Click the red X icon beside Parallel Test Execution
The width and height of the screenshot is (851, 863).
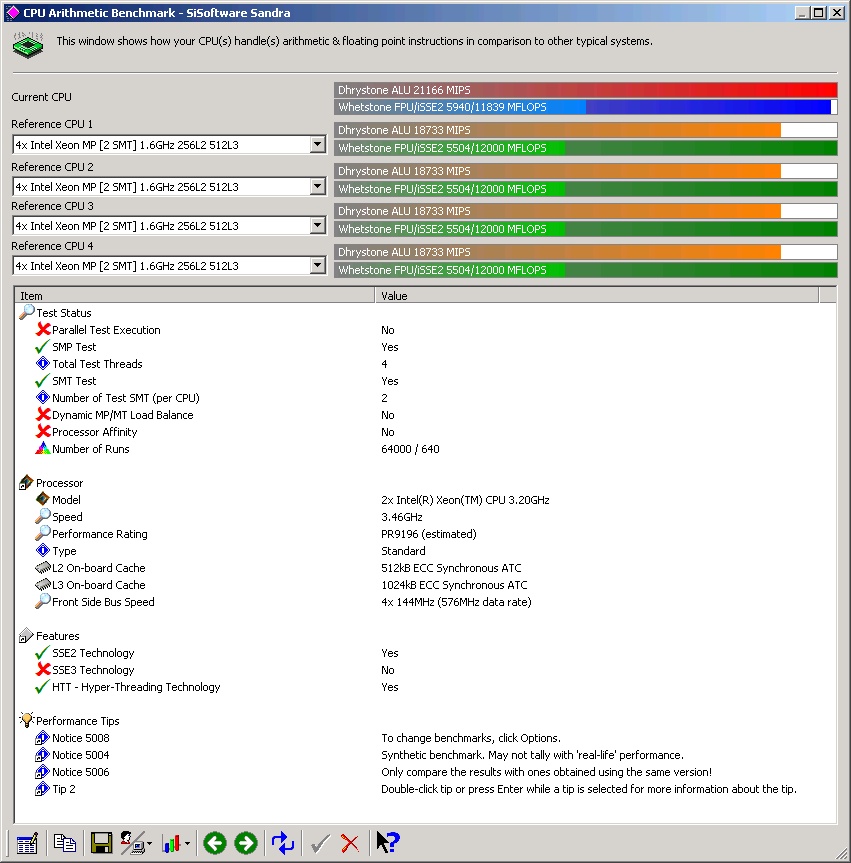pyautogui.click(x=43, y=330)
